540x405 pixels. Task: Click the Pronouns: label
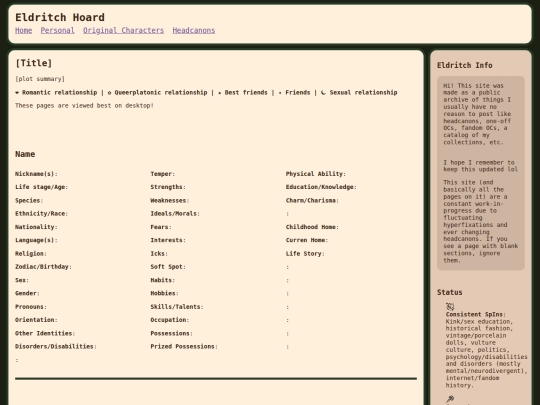(31, 307)
